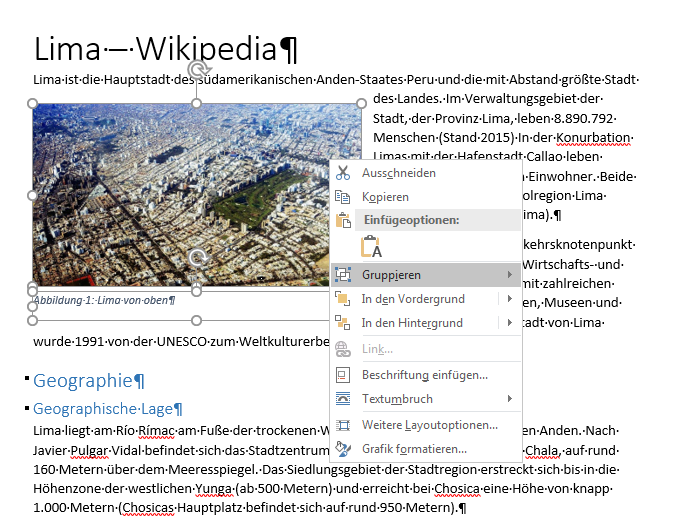Collapse the Geographische Lage heading triangle
Image resolution: width=673 pixels, height=522 pixels.
27,407
